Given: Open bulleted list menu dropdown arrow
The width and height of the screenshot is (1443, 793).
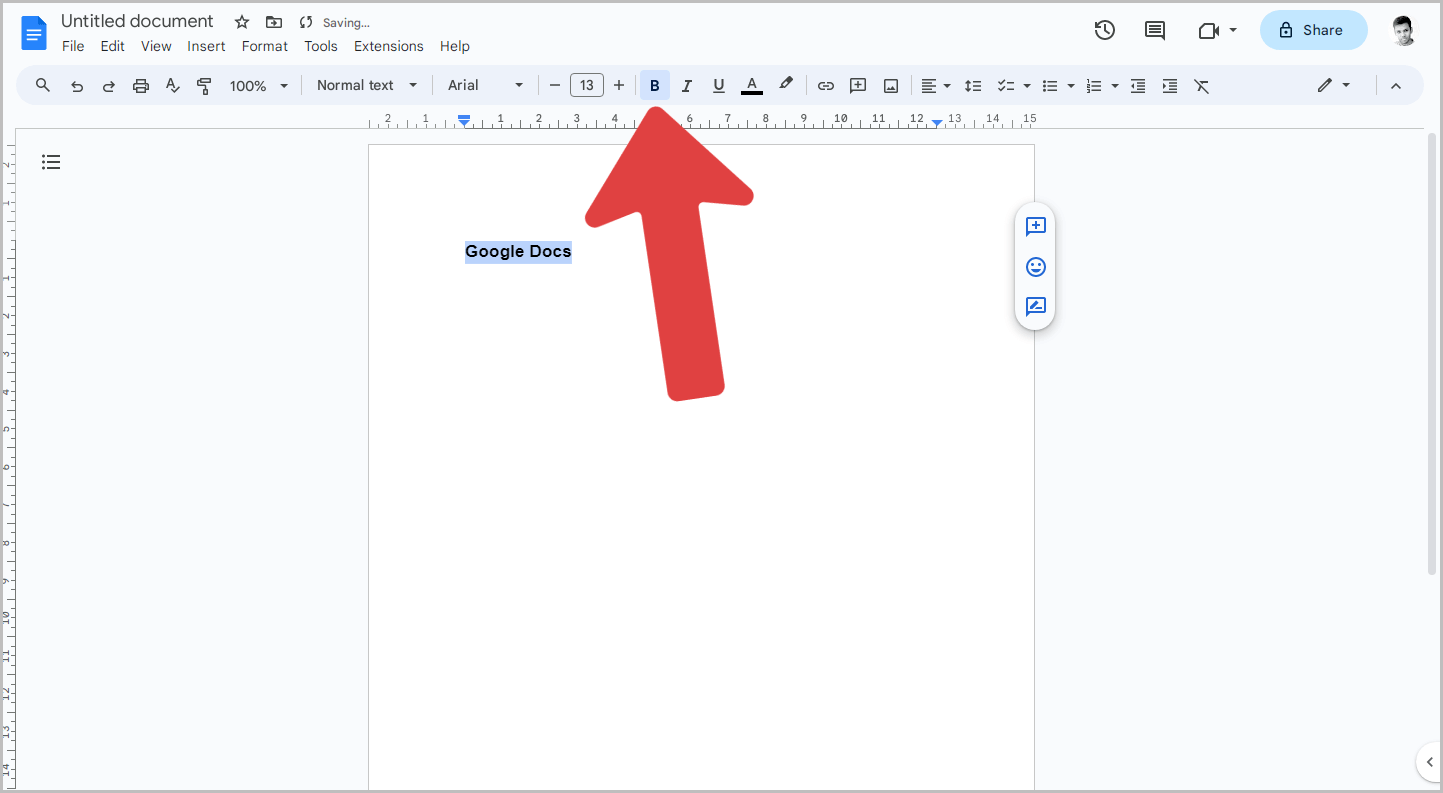Looking at the screenshot, I should 1071,86.
